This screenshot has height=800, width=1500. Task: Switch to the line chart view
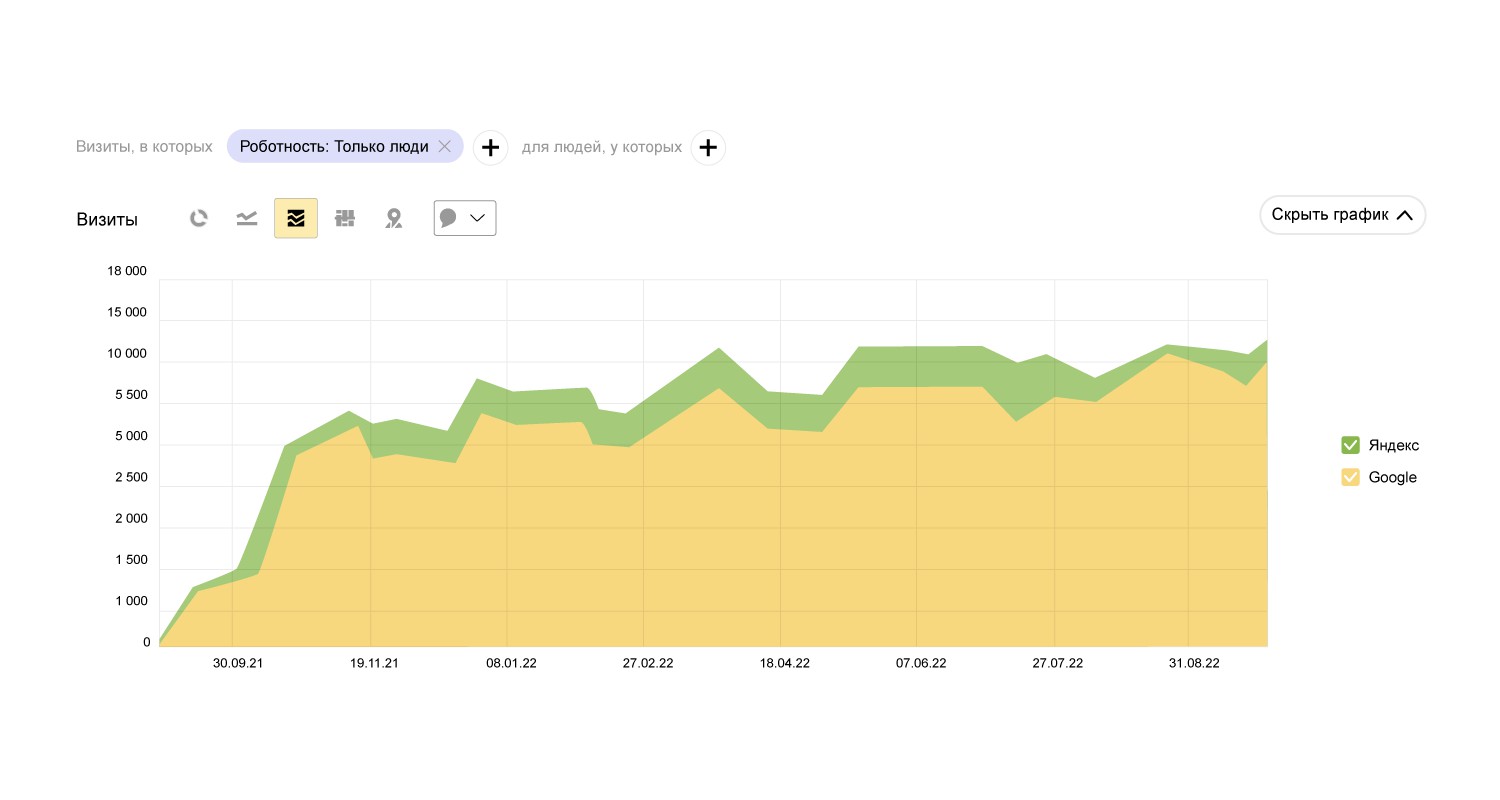pos(247,218)
